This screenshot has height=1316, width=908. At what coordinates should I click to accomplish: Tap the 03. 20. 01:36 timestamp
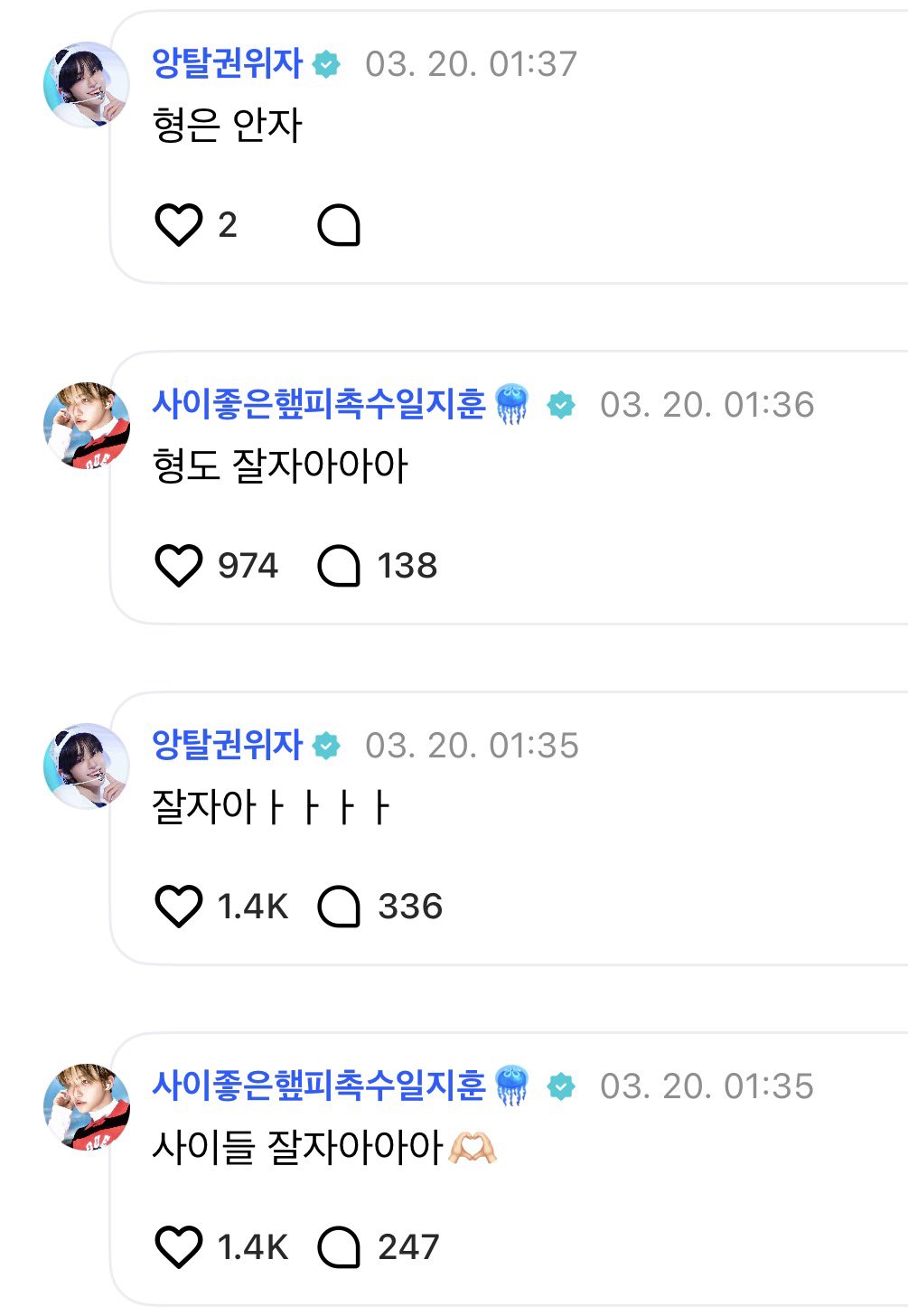tap(707, 405)
